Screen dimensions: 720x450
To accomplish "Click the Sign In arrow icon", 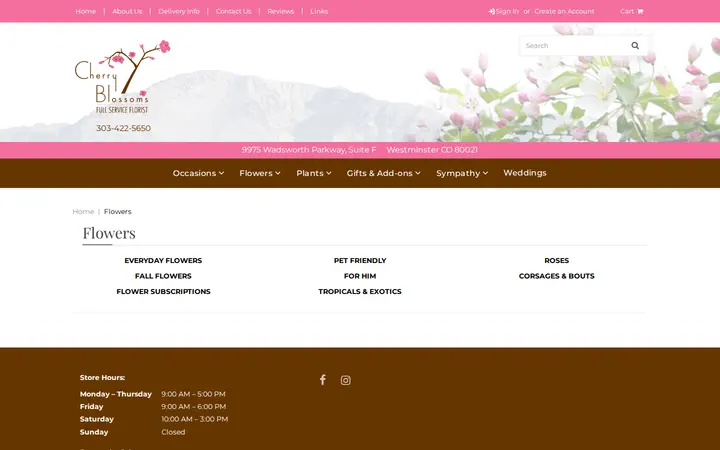I will [491, 11].
